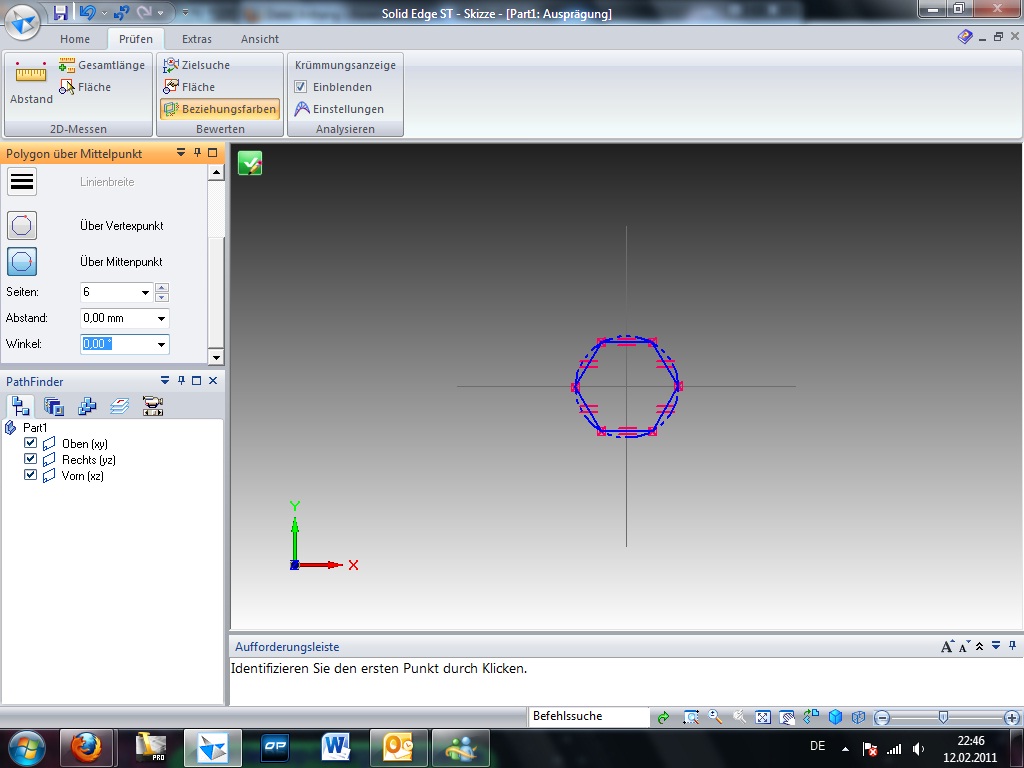Open the Polygon panel options menu arrow
This screenshot has height=768, width=1024.
click(181, 153)
